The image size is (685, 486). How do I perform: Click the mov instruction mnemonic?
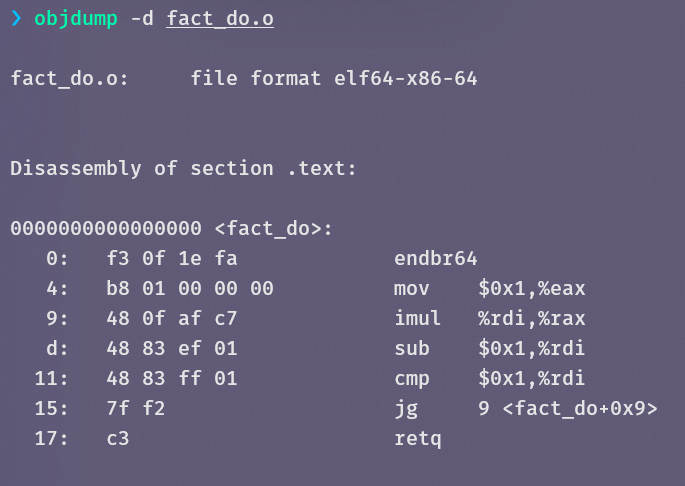[411, 288]
